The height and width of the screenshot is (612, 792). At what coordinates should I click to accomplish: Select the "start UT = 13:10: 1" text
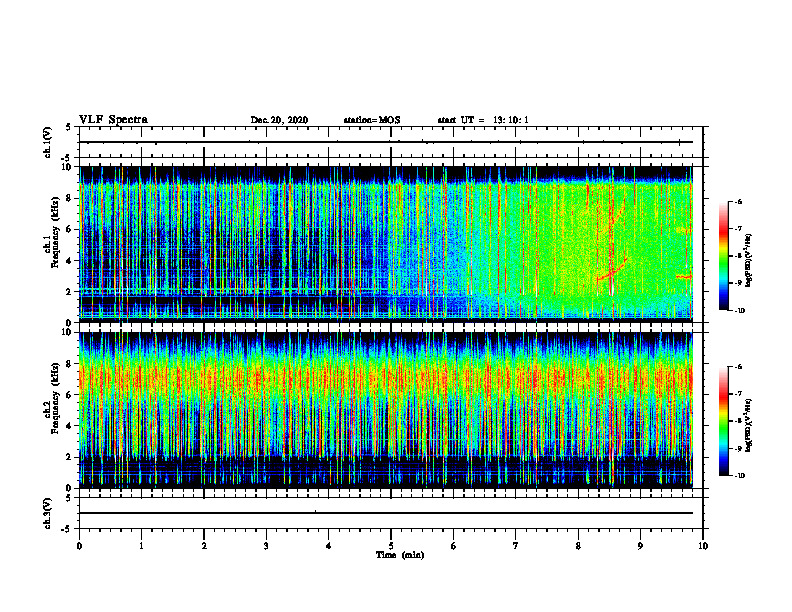(483, 120)
